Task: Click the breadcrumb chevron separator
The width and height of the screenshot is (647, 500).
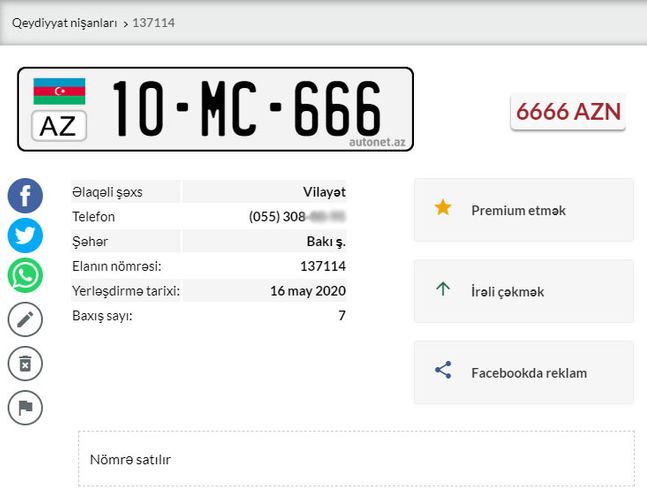Action: [x=125, y=24]
